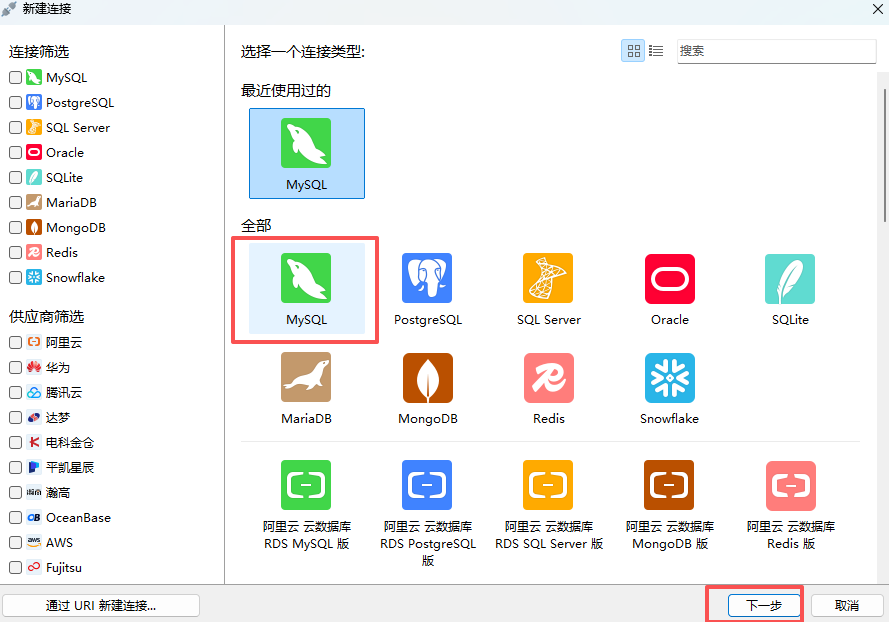Tick the MongoDB filter checkbox
The width and height of the screenshot is (889, 622).
click(15, 227)
